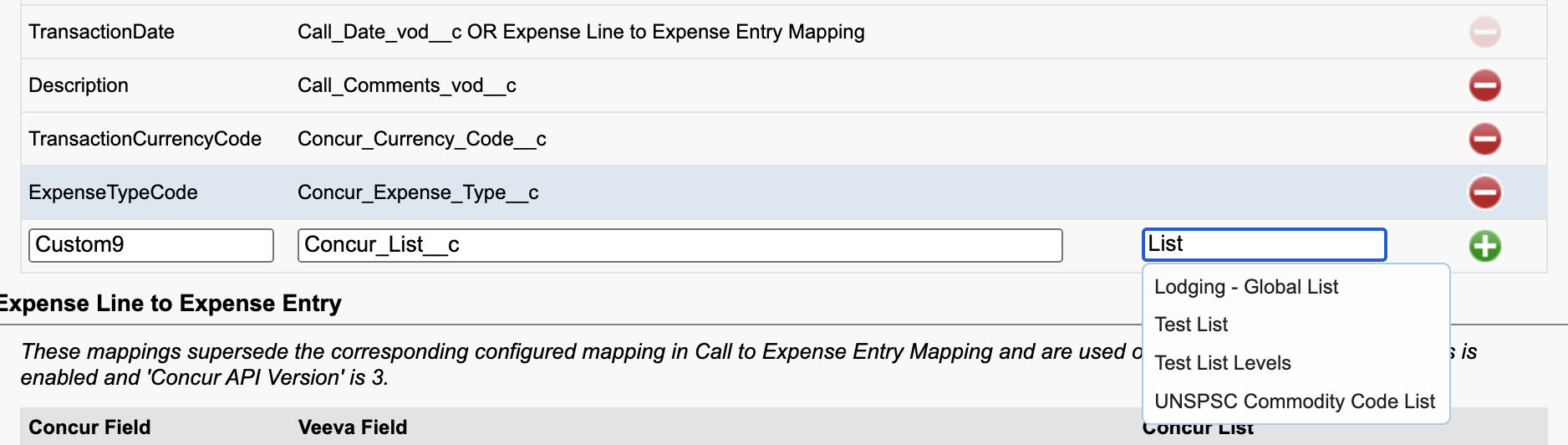Remove the Description mapping row
The width and height of the screenshot is (1568, 445).
coord(1484,85)
